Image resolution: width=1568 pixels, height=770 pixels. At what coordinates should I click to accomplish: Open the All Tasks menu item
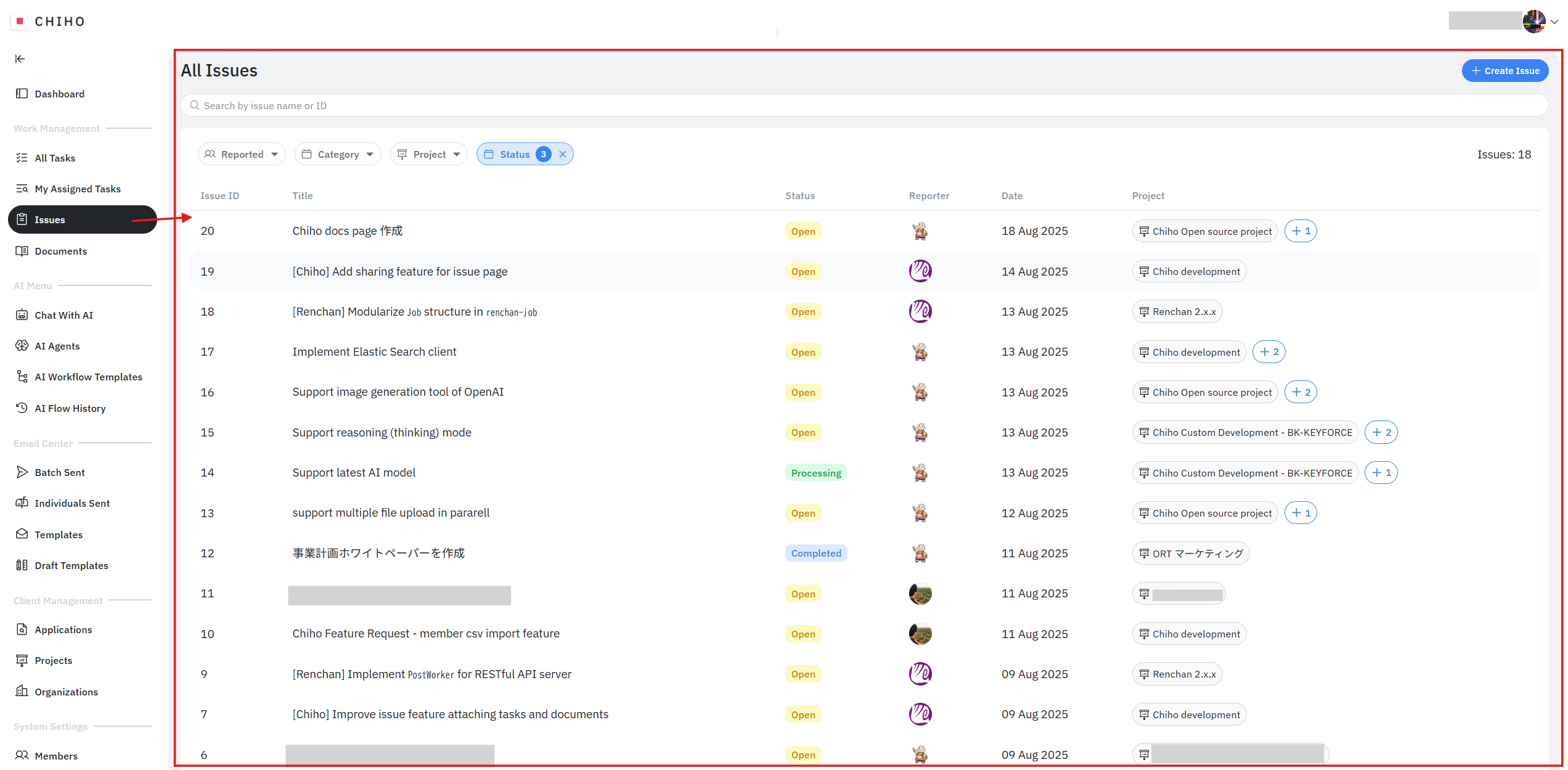tap(55, 158)
